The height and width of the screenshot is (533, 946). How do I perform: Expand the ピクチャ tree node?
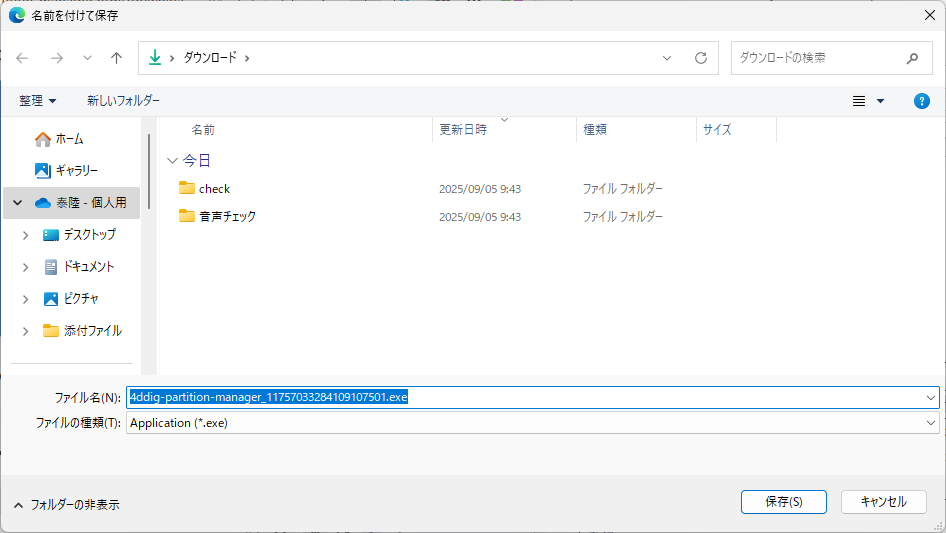tap(25, 299)
